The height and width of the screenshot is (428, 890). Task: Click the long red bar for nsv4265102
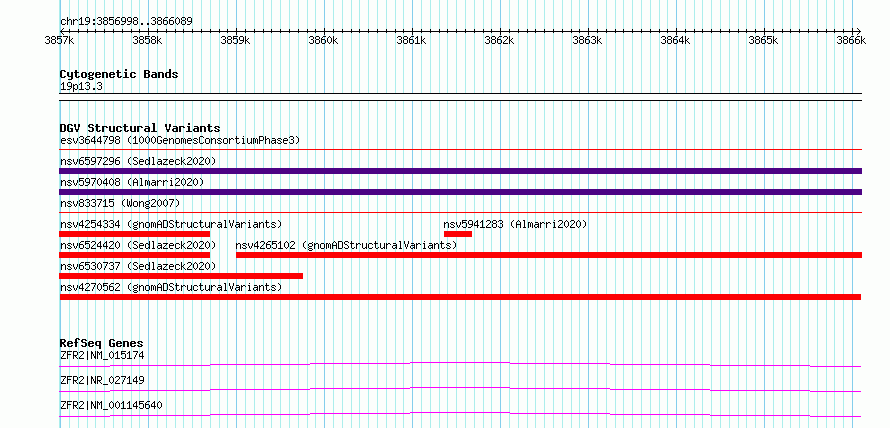click(x=549, y=255)
